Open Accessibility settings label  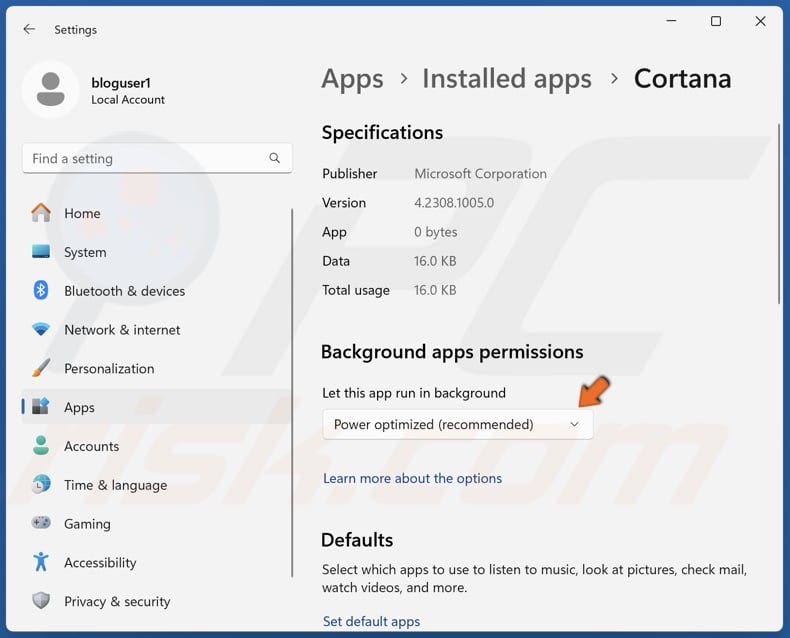[100, 562]
